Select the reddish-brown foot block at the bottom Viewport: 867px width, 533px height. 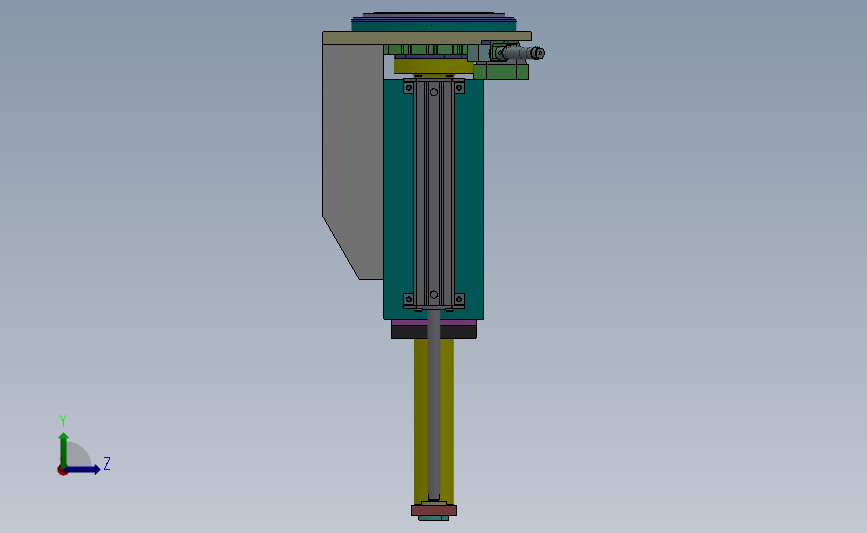click(434, 510)
